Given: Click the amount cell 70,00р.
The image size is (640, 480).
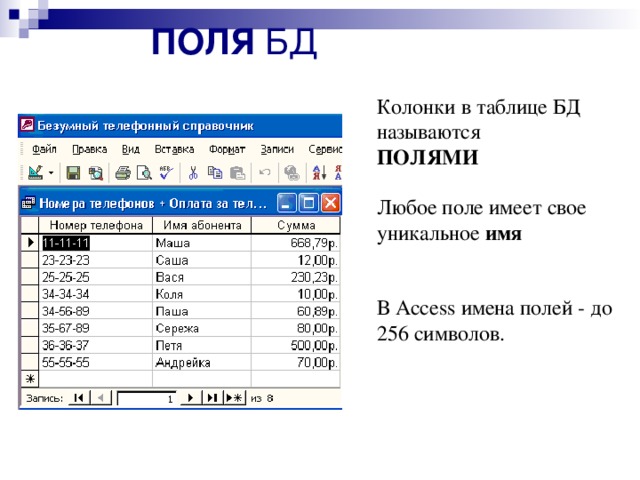Looking at the screenshot, I should tap(296, 362).
